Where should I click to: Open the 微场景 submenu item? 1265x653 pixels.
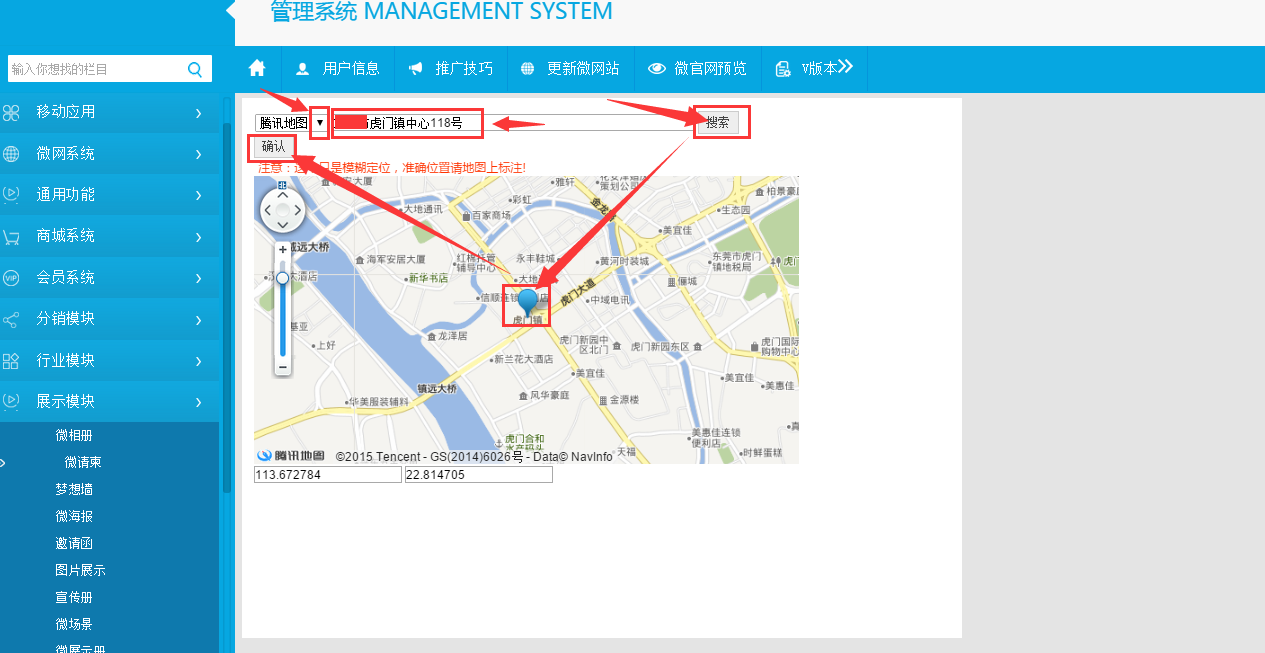tap(74, 625)
